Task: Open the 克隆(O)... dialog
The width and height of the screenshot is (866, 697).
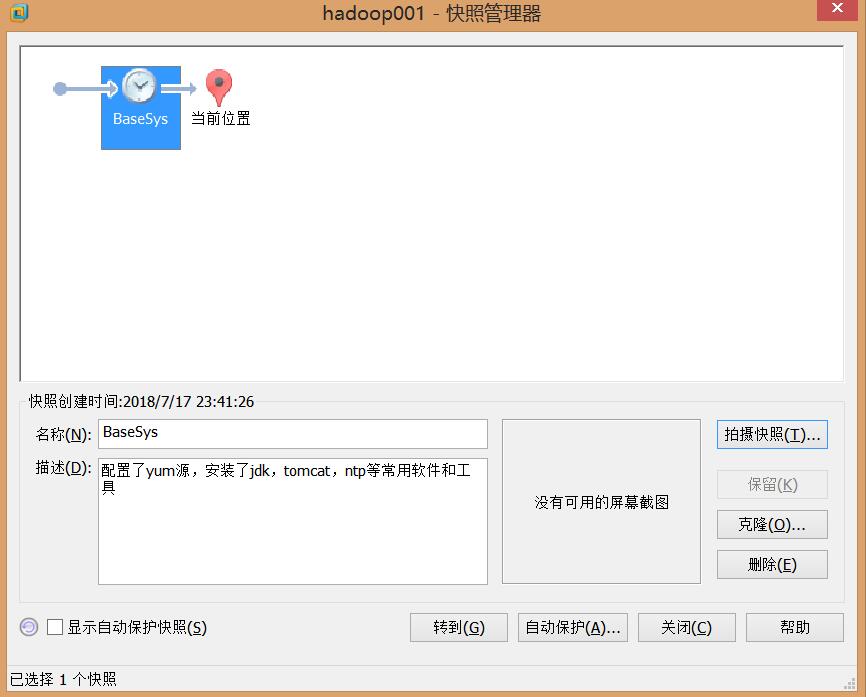Action: point(772,524)
